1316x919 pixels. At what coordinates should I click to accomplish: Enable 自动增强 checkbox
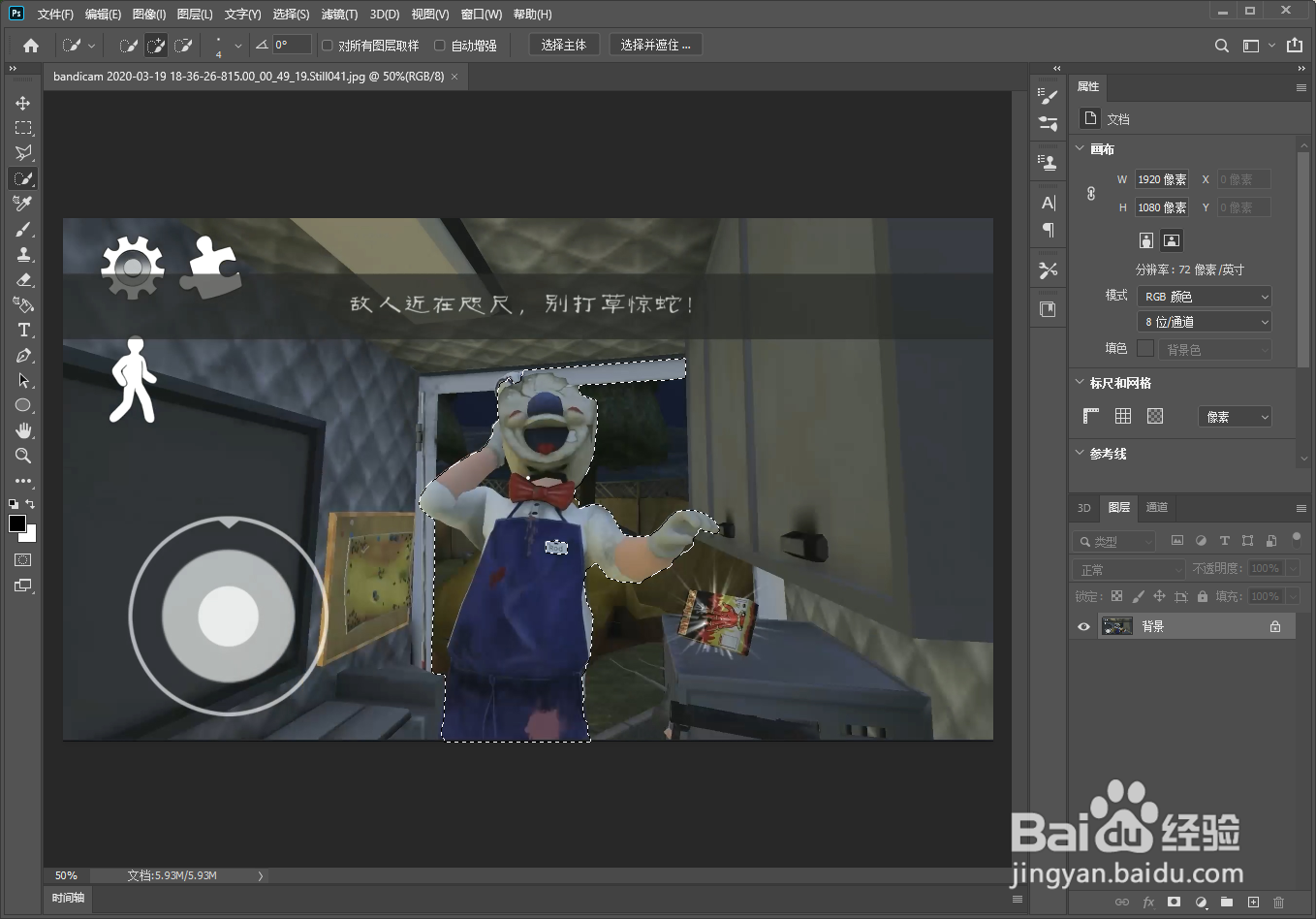(440, 46)
